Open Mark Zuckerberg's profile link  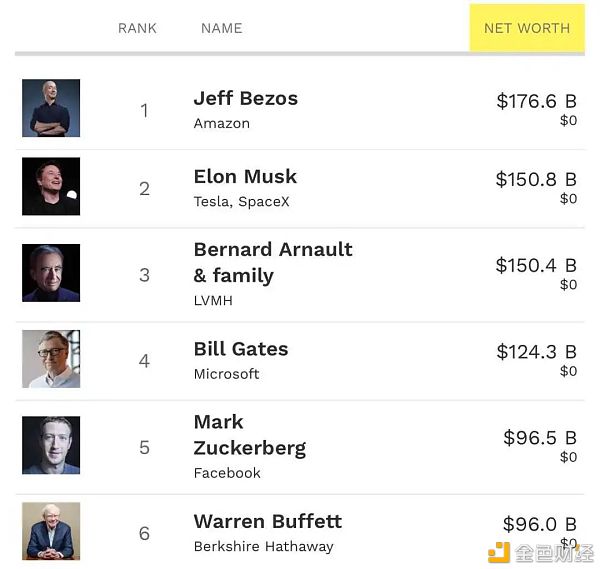tap(249, 435)
